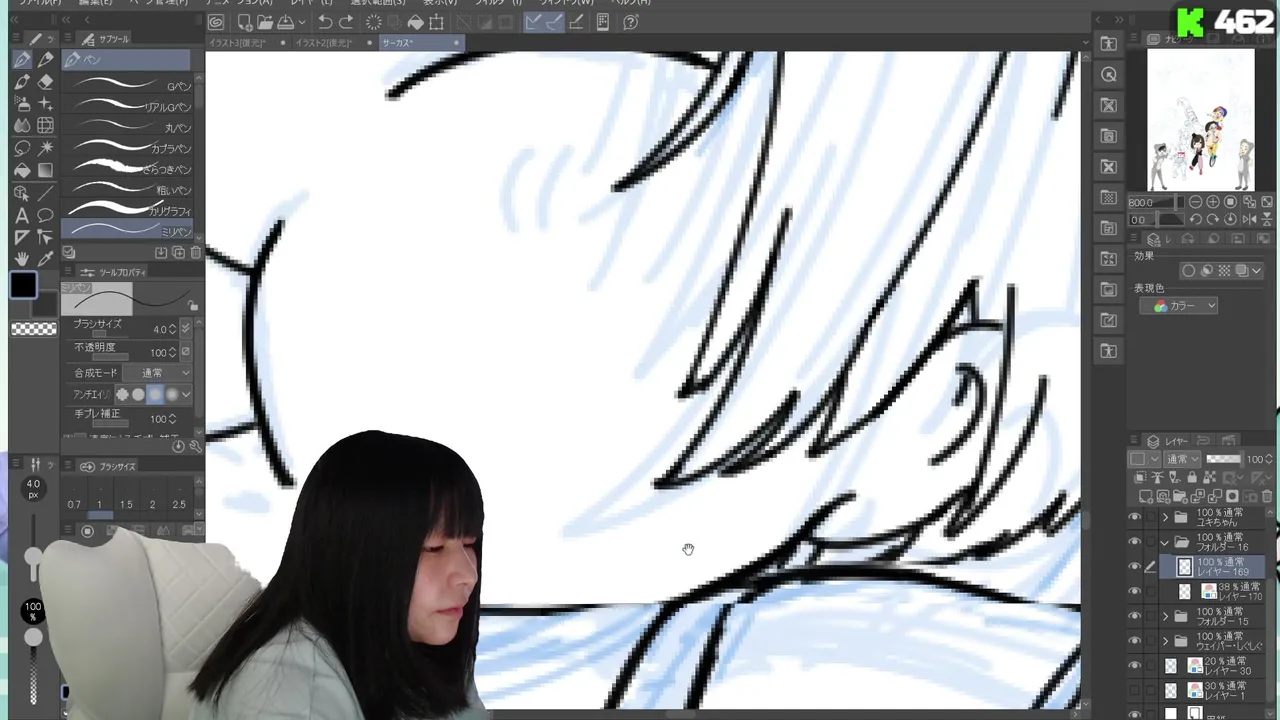Select the カブラペン sub tool
The height and width of the screenshot is (720, 1280).
pyautogui.click(x=128, y=149)
